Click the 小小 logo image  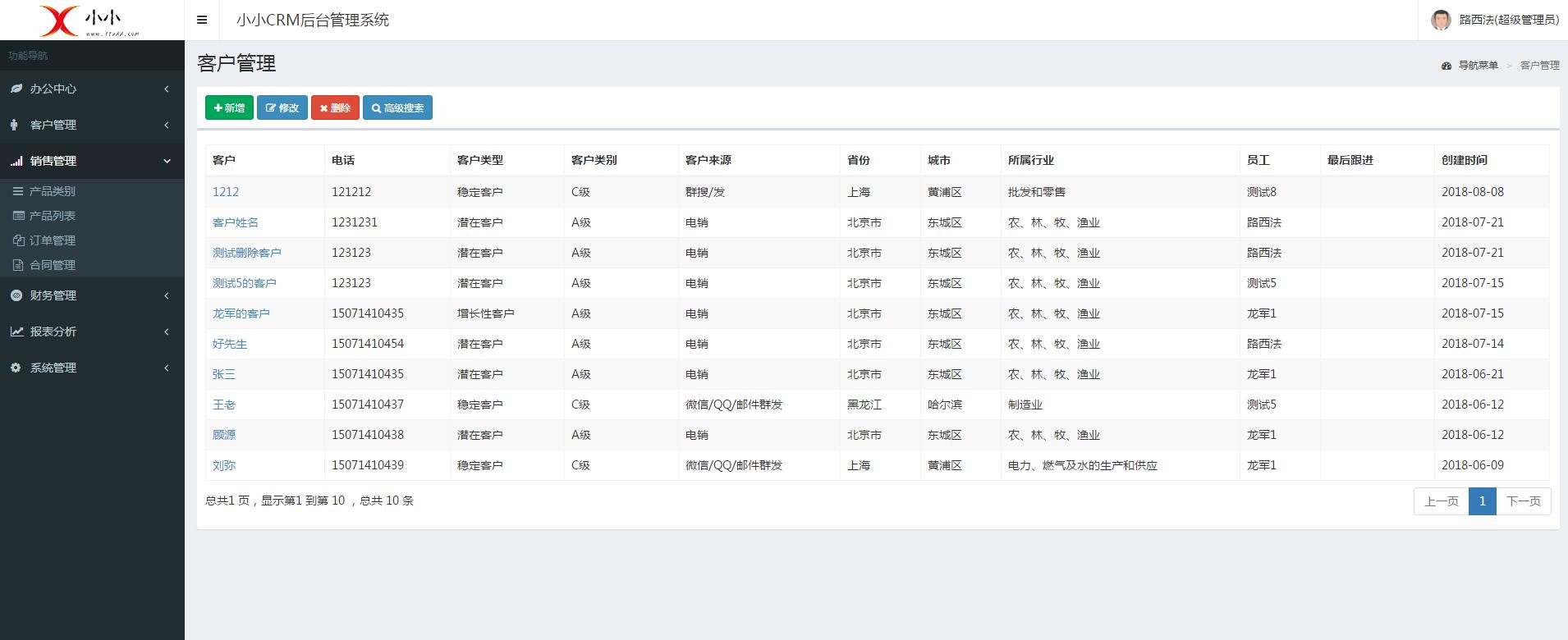[91, 21]
